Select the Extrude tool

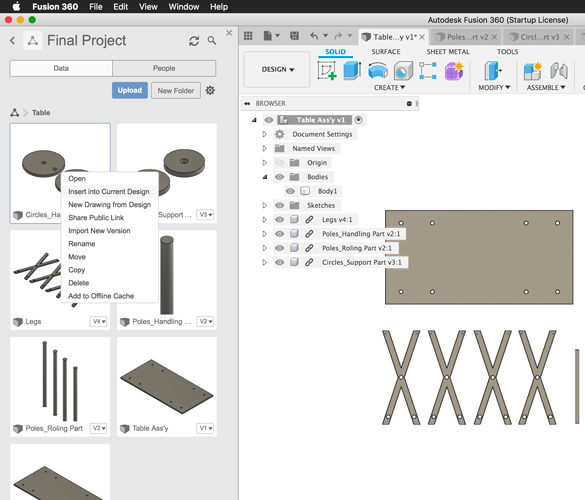click(352, 71)
